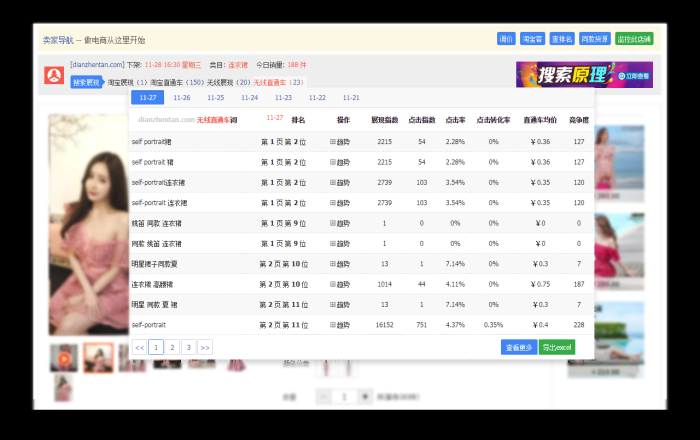The width and height of the screenshot is (700, 440).
Task: Switch to the 11-25 date tab
Action: click(x=216, y=97)
